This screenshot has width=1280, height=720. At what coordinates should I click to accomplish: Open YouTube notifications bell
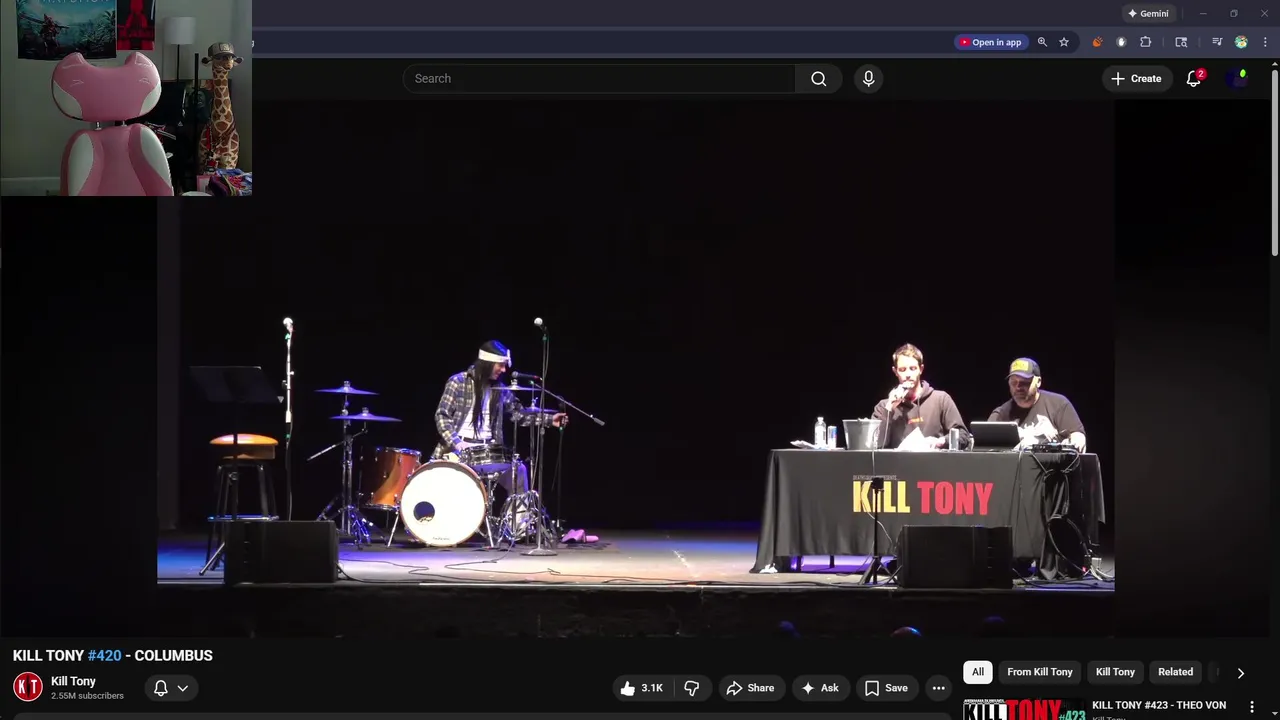click(x=1194, y=79)
